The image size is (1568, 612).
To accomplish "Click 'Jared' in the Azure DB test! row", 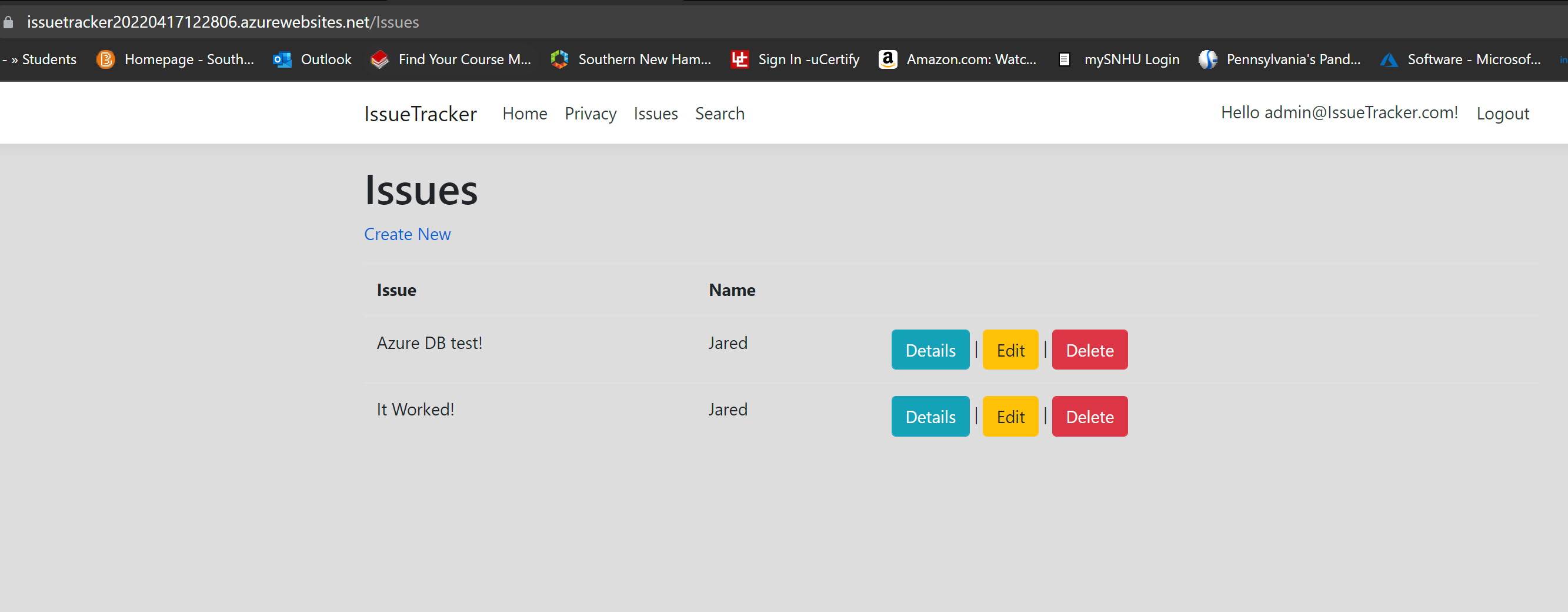I will 728,344.
